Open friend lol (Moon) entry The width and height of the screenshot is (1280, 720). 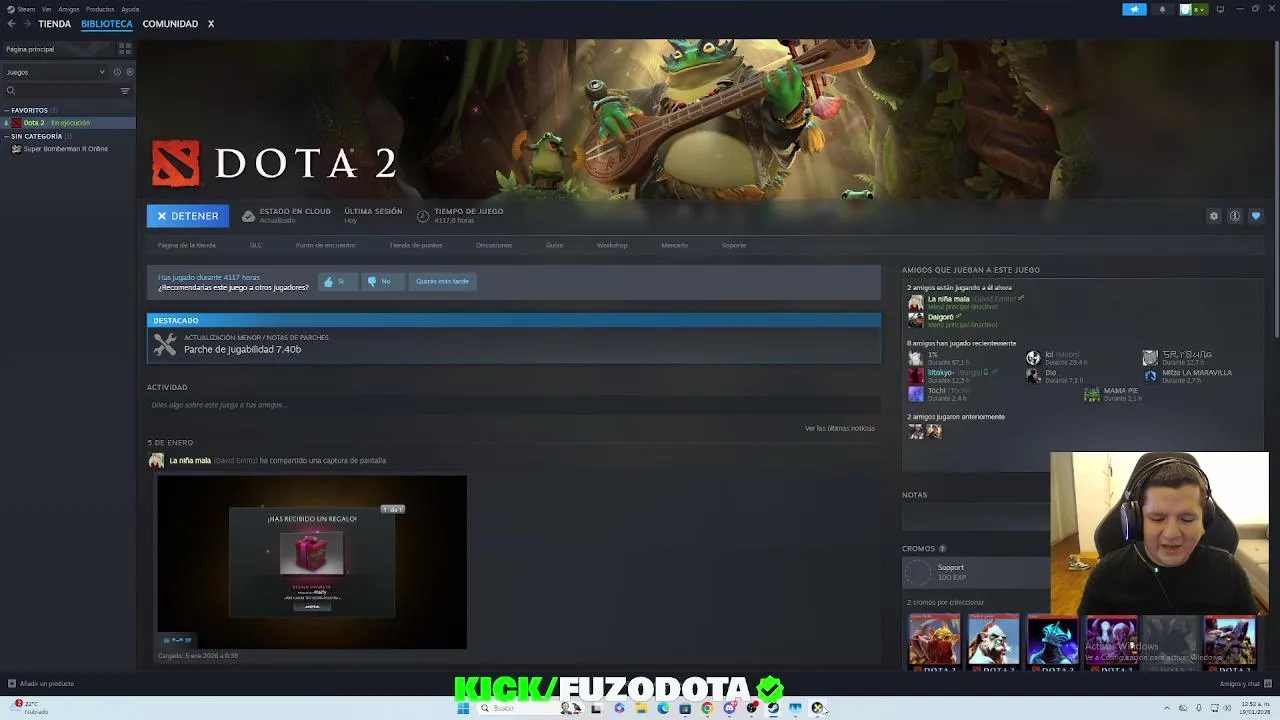(1056, 358)
